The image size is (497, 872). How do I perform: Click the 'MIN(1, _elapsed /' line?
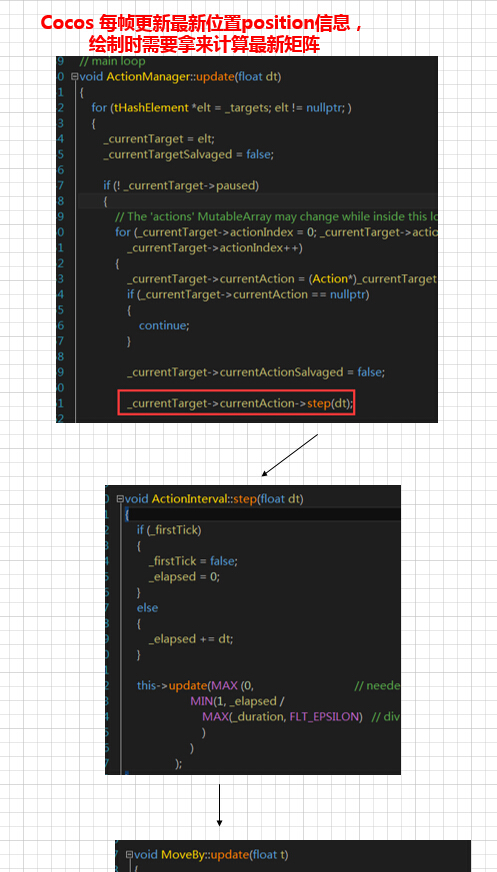pyautogui.click(x=237, y=701)
